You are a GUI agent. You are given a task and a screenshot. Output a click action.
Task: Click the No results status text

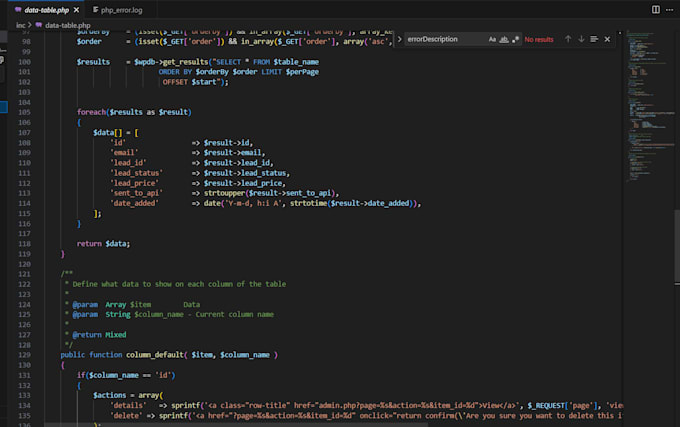coord(539,39)
